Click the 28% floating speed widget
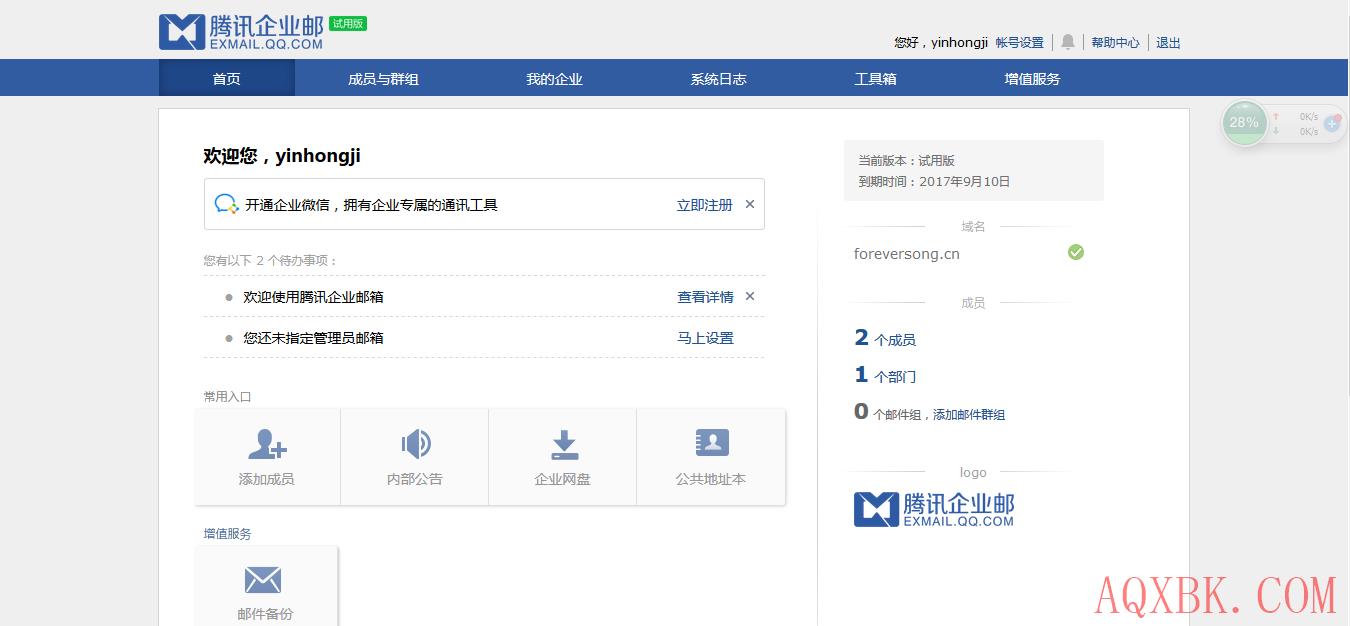 tap(1244, 123)
